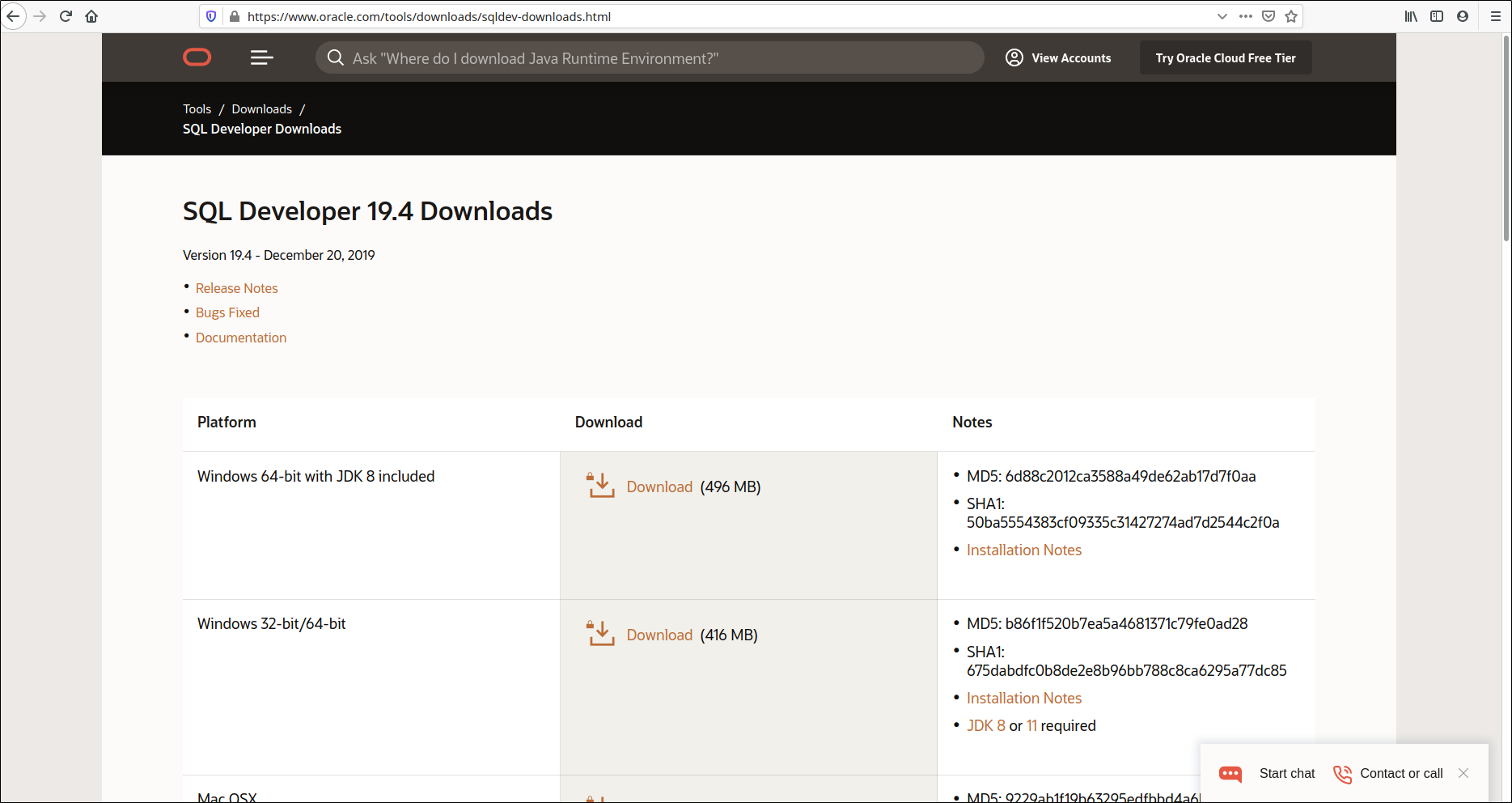Open the Library icon in browser toolbar
1512x803 pixels.
pyautogui.click(x=1411, y=16)
